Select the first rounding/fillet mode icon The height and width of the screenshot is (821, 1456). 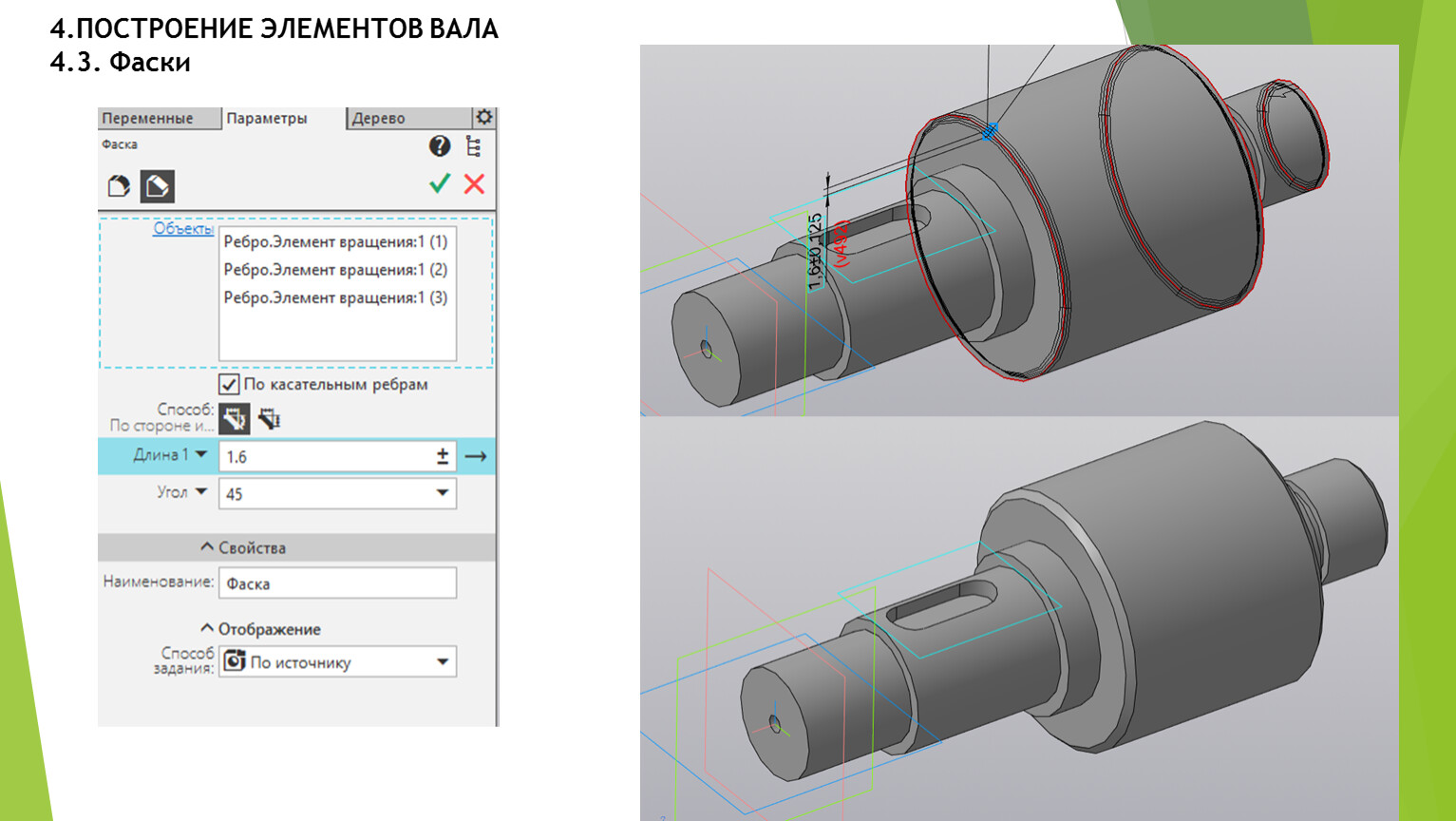[119, 186]
